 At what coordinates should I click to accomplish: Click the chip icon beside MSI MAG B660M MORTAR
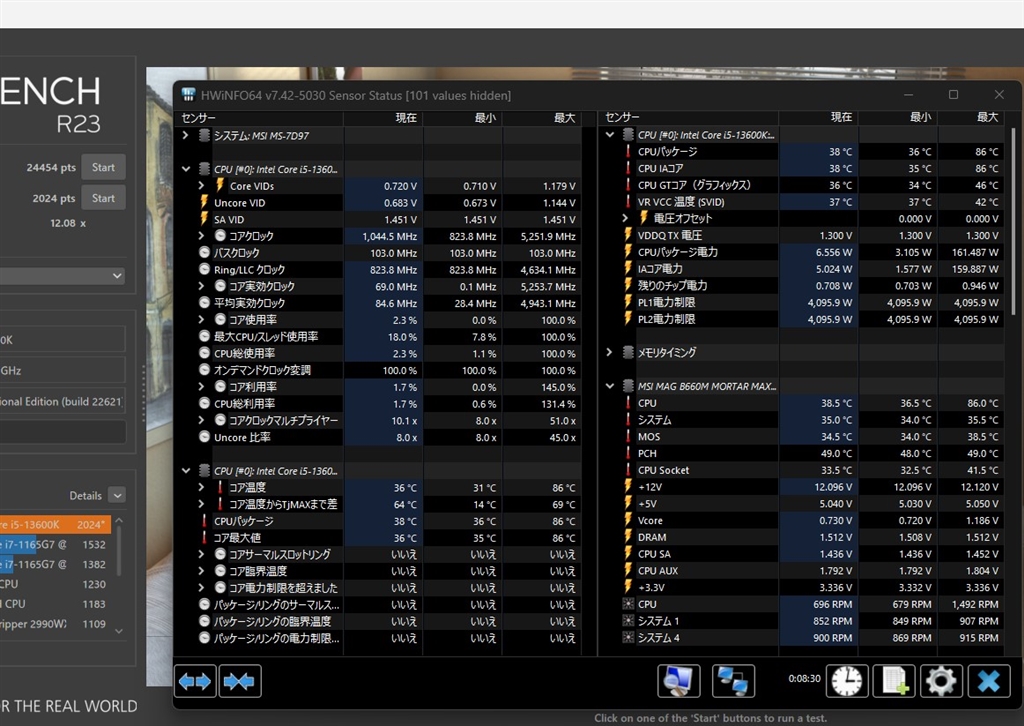click(628, 387)
